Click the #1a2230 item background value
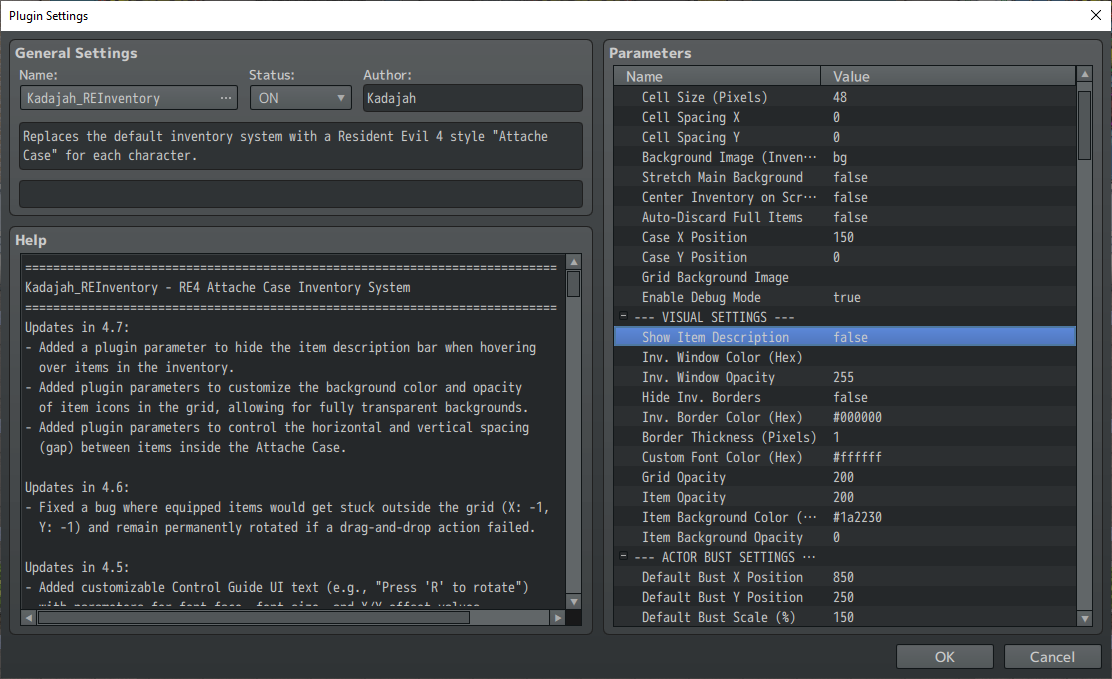Viewport: 1112px width, 679px height. click(857, 517)
